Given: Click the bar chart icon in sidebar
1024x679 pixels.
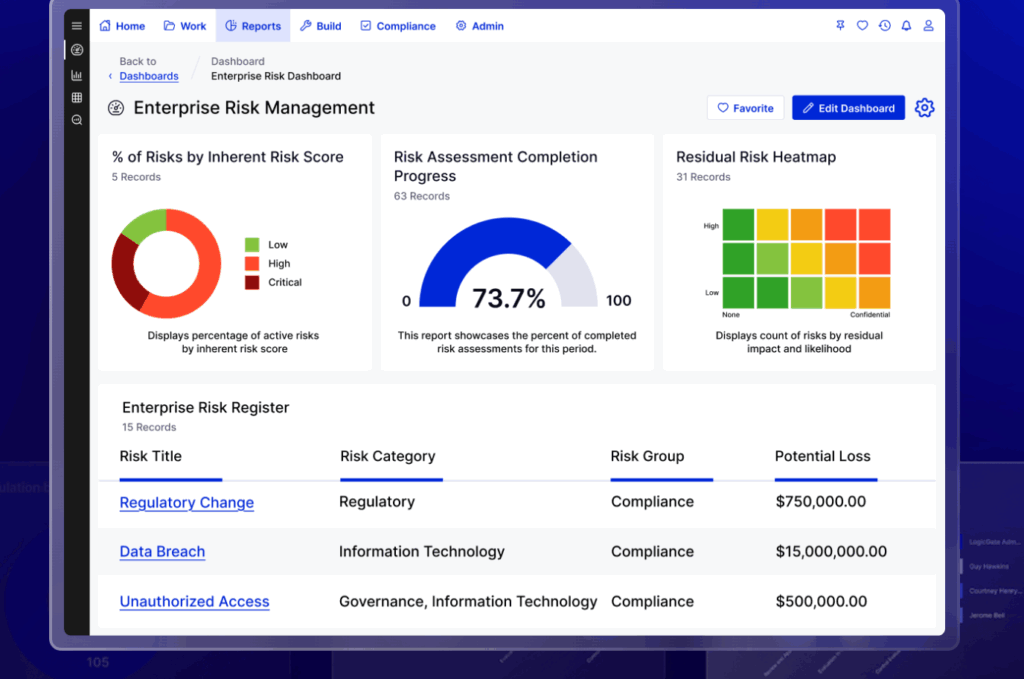Looking at the screenshot, I should [77, 75].
